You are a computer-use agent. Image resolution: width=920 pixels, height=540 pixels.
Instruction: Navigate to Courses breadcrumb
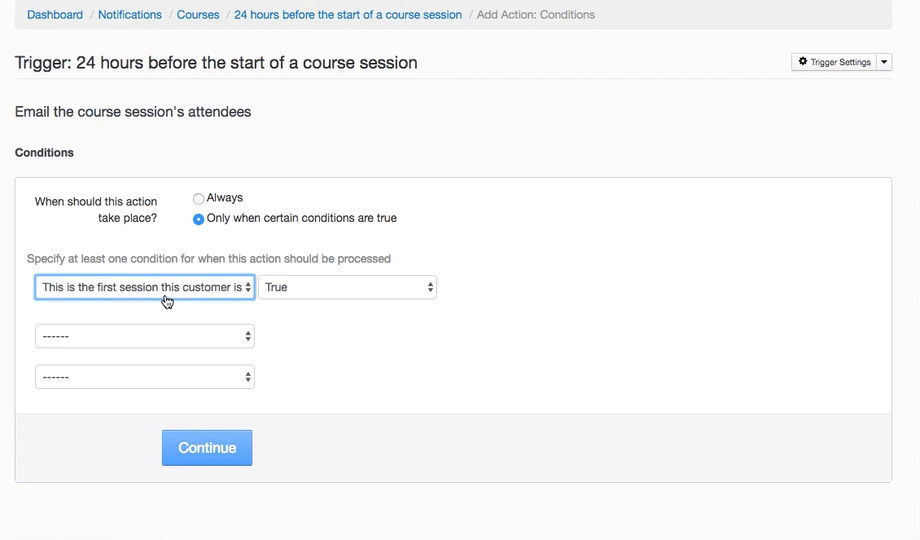click(198, 15)
